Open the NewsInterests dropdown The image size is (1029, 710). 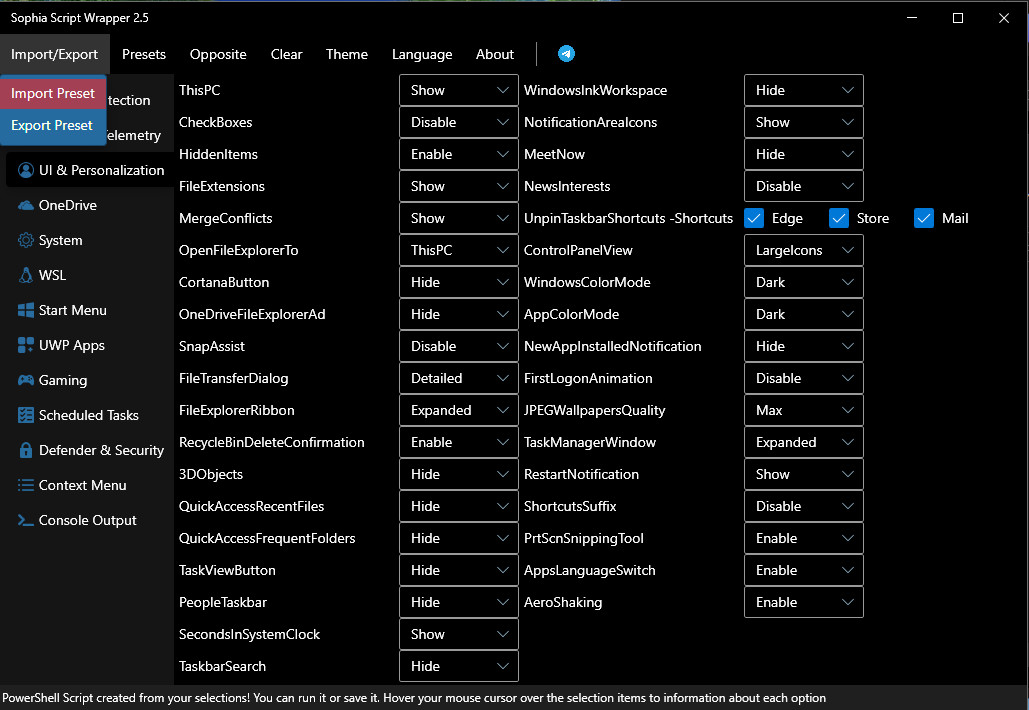(x=803, y=186)
